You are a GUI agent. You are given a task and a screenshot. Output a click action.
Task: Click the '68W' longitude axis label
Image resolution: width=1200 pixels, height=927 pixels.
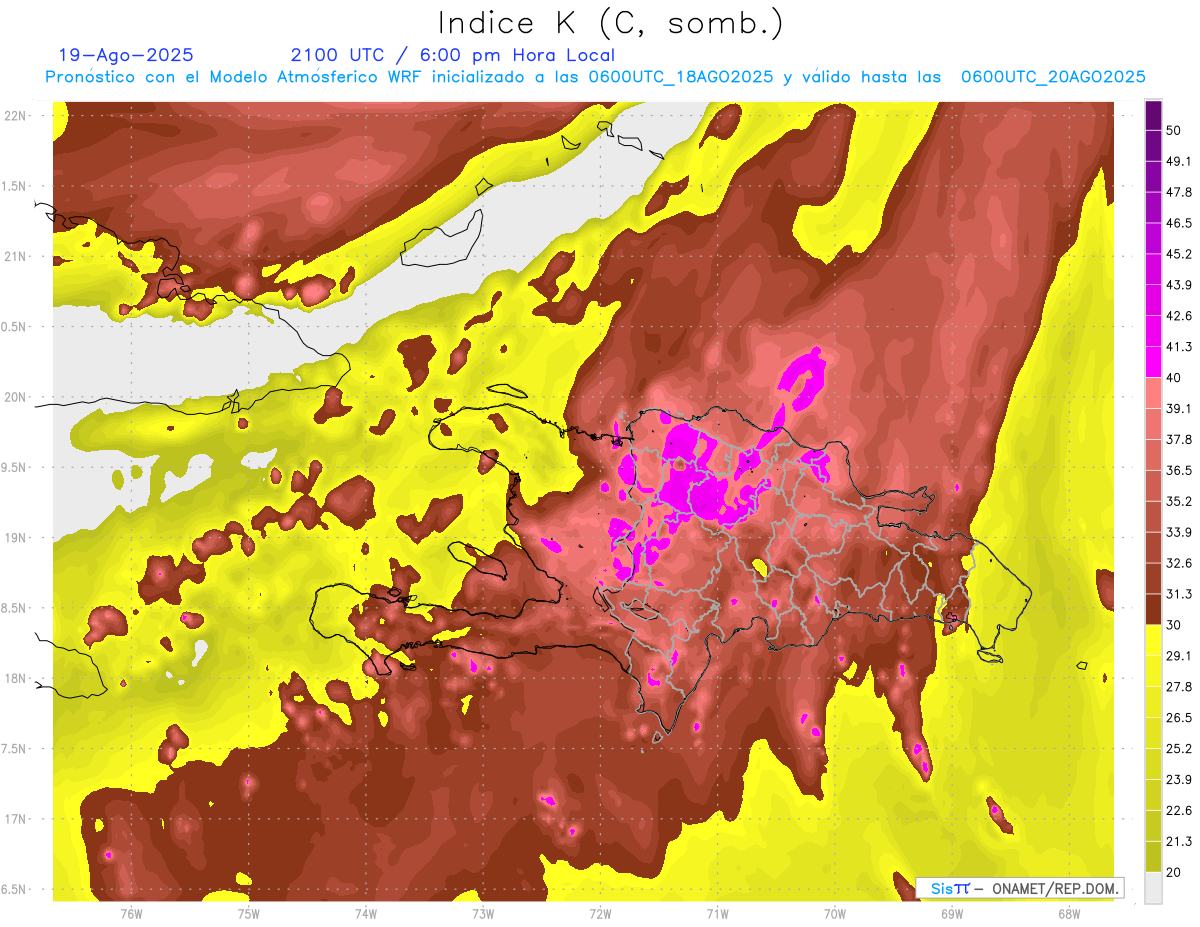point(1069,914)
